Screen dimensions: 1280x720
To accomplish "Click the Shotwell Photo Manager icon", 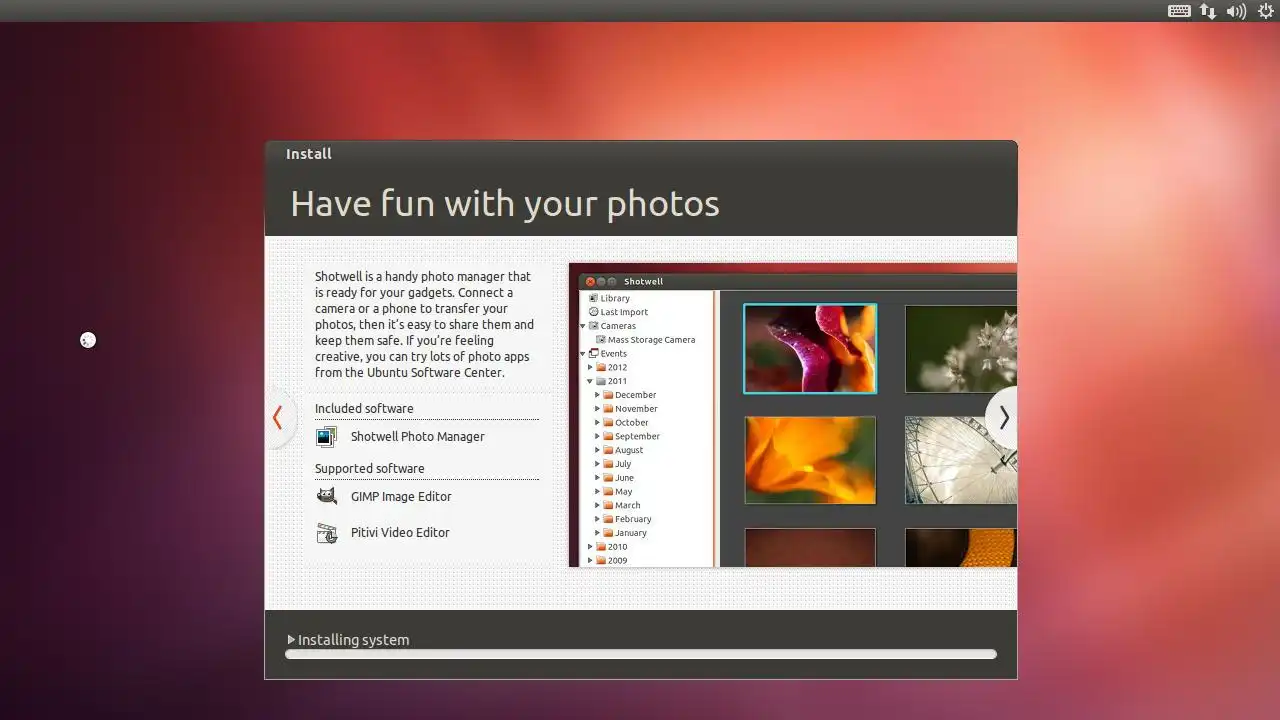I will point(326,437).
